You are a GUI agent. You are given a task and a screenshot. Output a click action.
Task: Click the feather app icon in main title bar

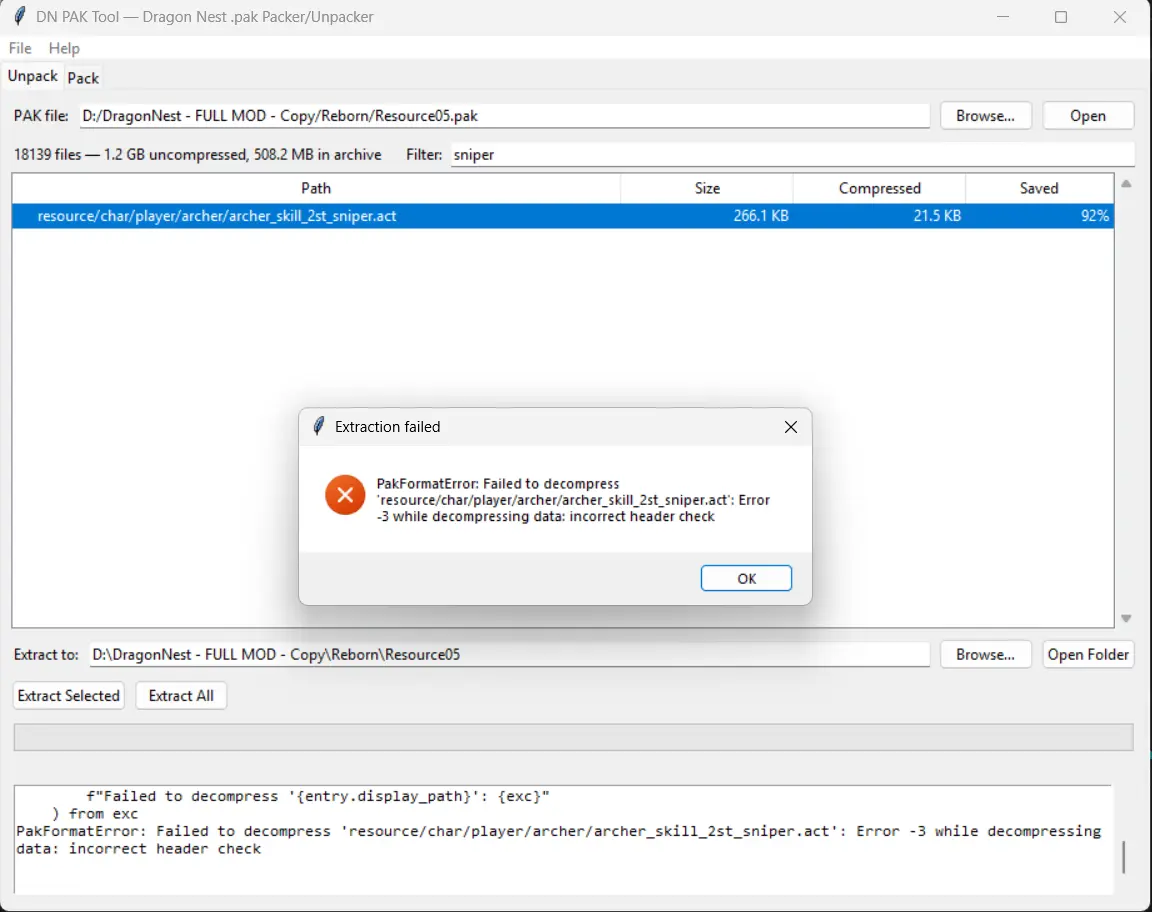point(20,16)
